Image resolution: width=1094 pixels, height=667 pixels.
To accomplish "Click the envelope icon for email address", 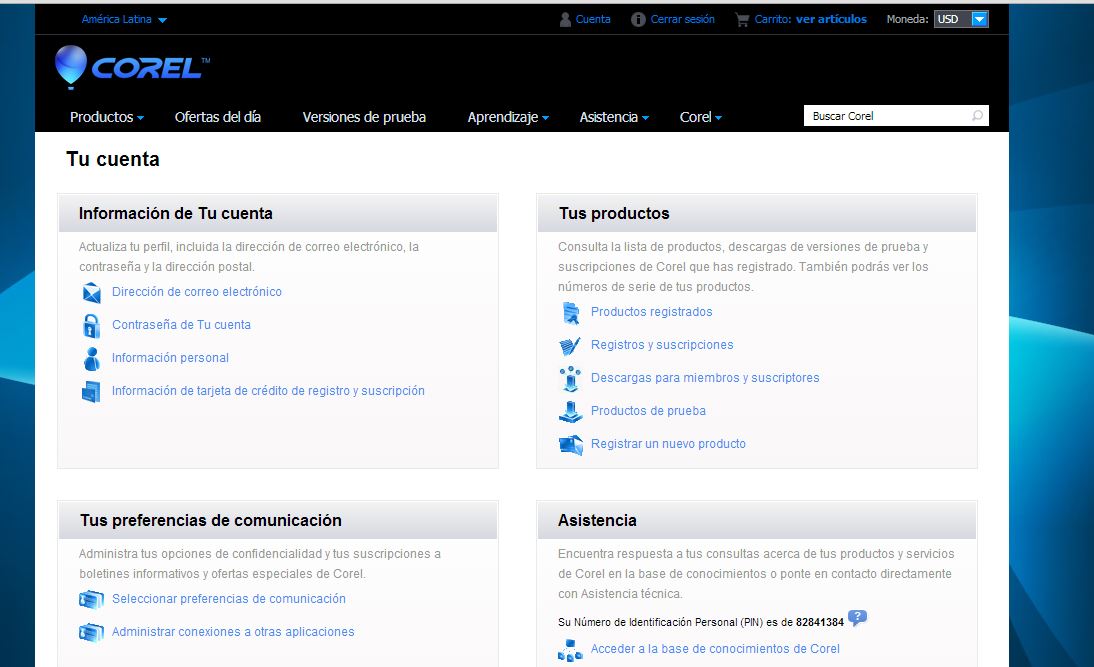I will tap(91, 292).
